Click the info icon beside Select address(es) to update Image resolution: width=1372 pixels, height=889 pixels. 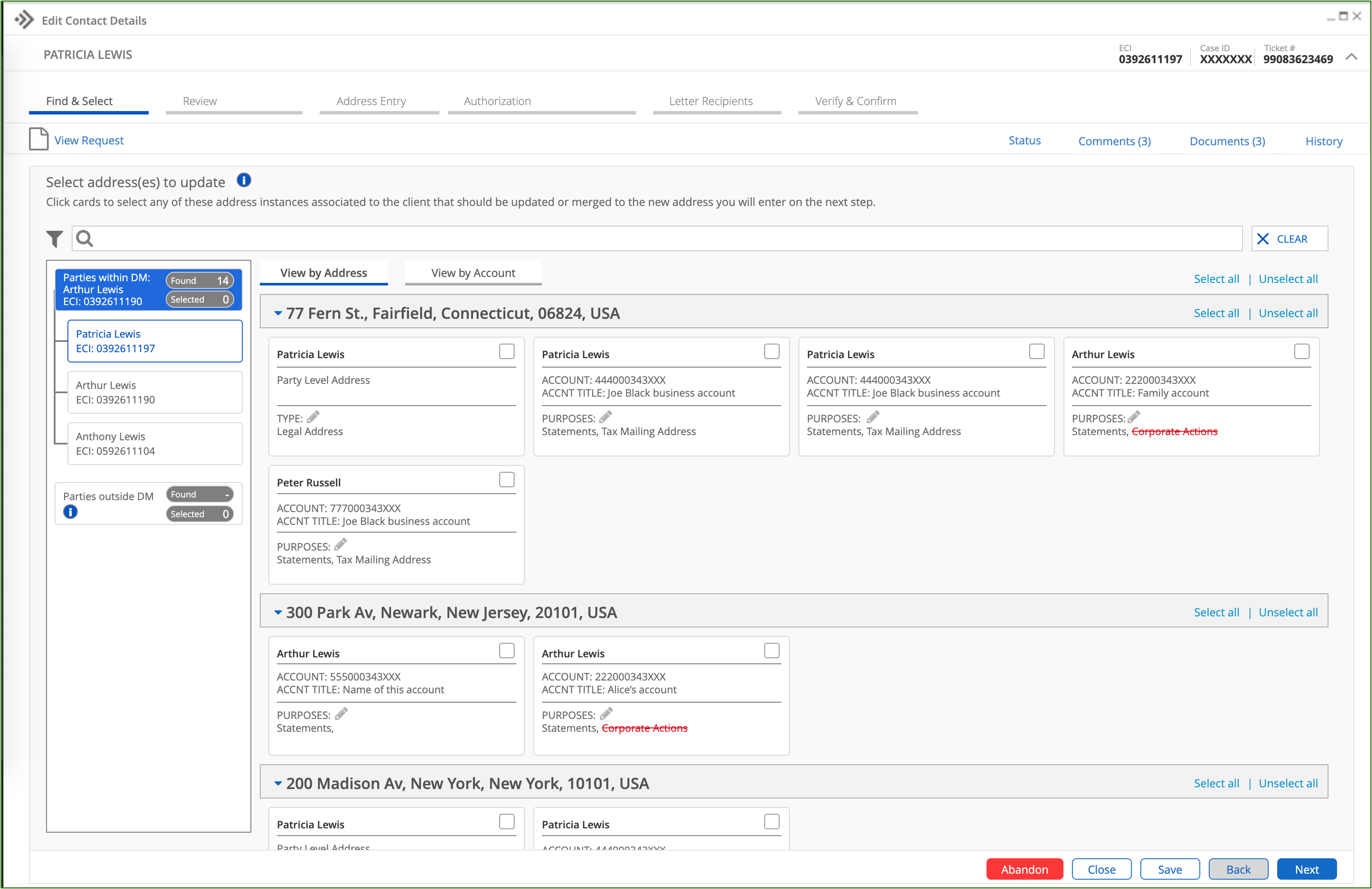pos(244,180)
